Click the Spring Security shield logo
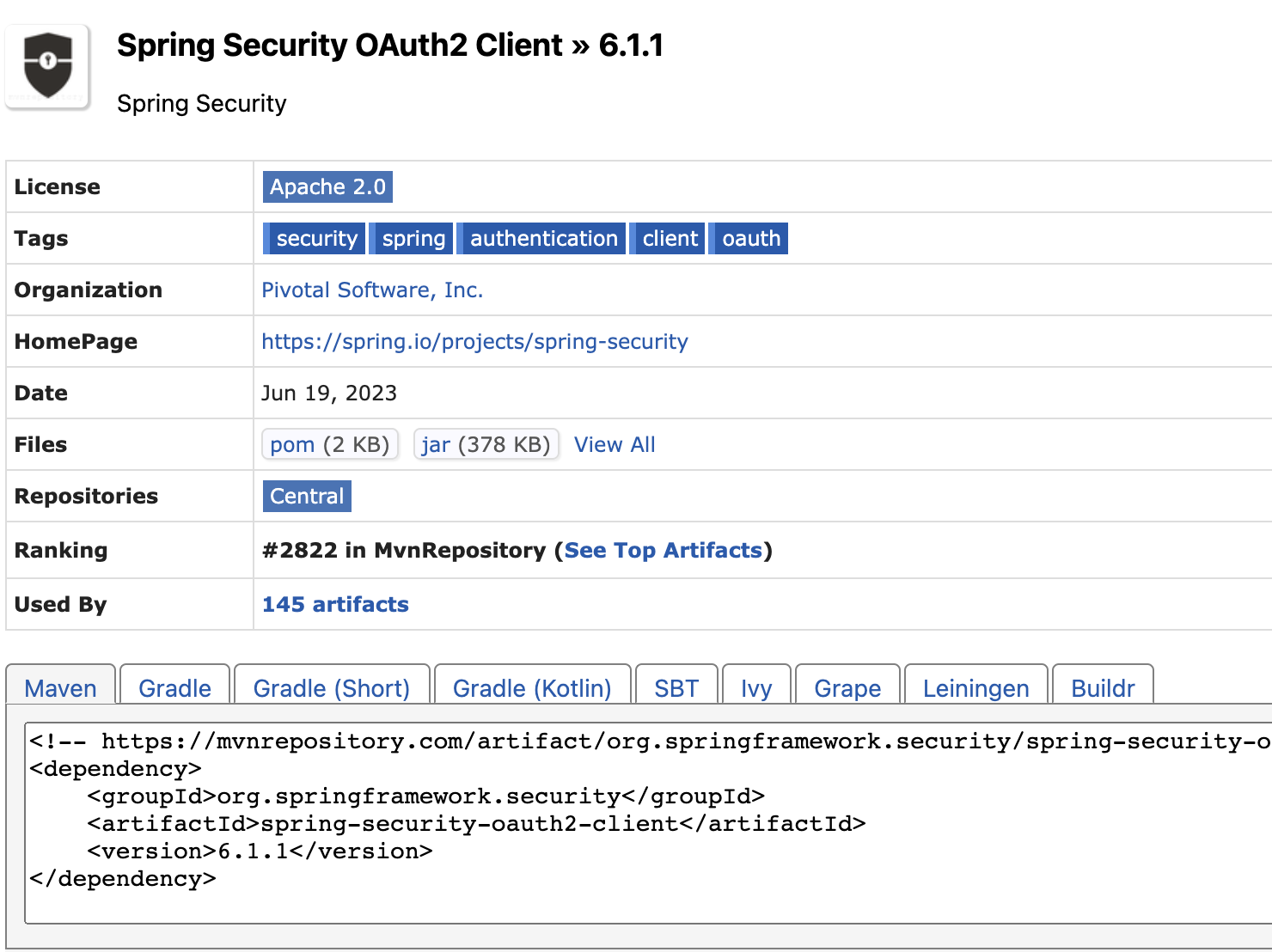The width and height of the screenshot is (1272, 952). pos(48,67)
